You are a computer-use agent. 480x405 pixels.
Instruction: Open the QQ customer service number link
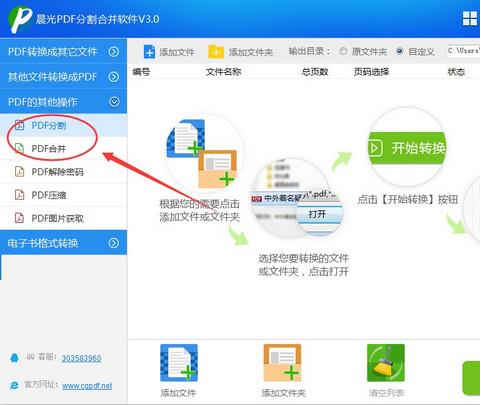[x=81, y=358]
